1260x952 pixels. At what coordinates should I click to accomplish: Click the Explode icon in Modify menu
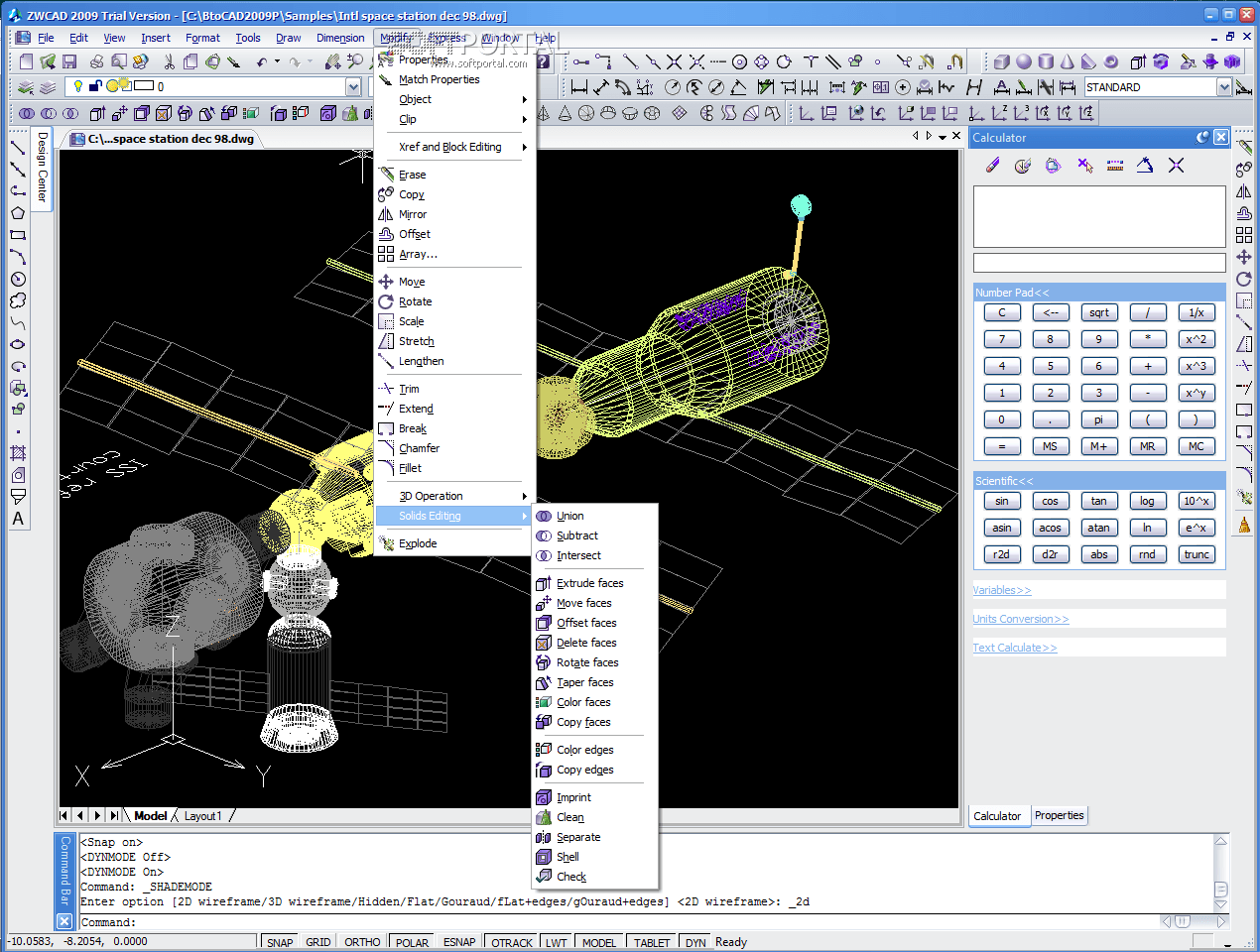point(386,543)
